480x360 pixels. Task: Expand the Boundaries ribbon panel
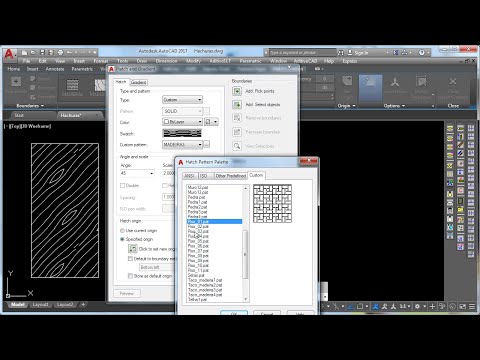coord(30,106)
